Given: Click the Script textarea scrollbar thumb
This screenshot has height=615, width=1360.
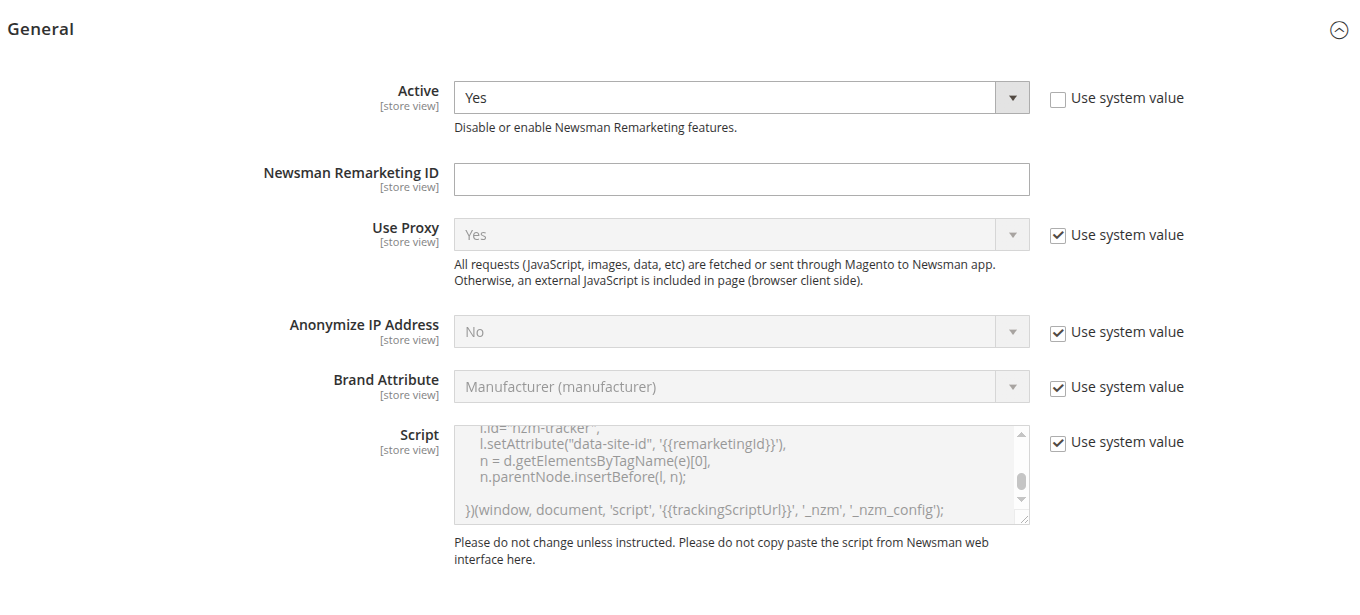Looking at the screenshot, I should (x=1021, y=481).
